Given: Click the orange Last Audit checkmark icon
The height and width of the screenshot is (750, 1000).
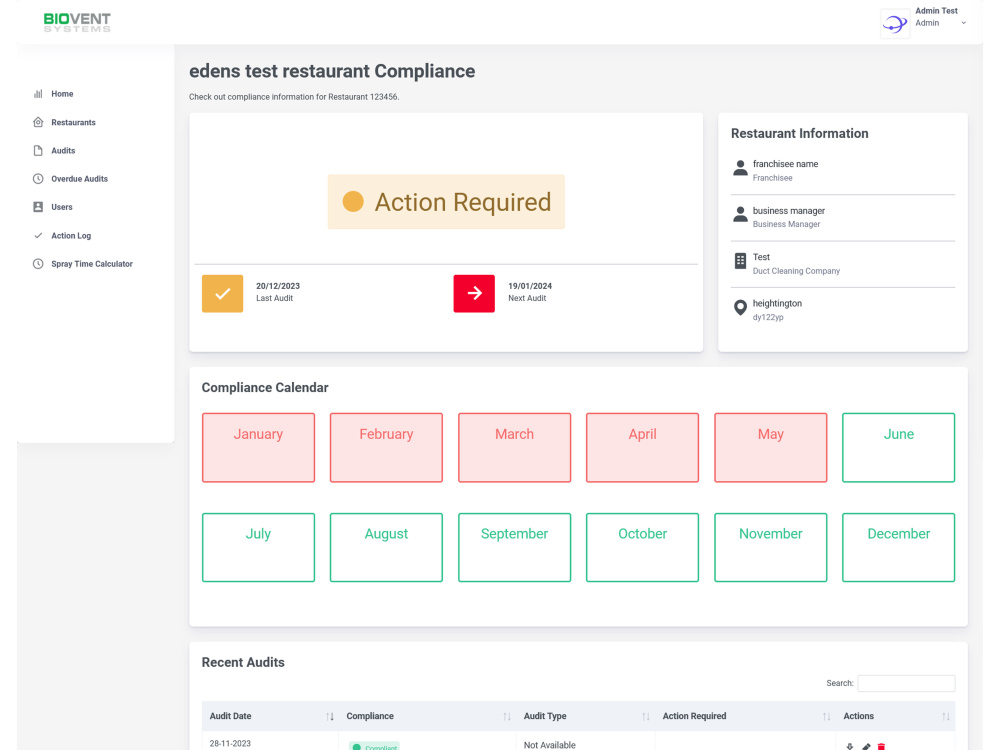Looking at the screenshot, I should point(223,293).
